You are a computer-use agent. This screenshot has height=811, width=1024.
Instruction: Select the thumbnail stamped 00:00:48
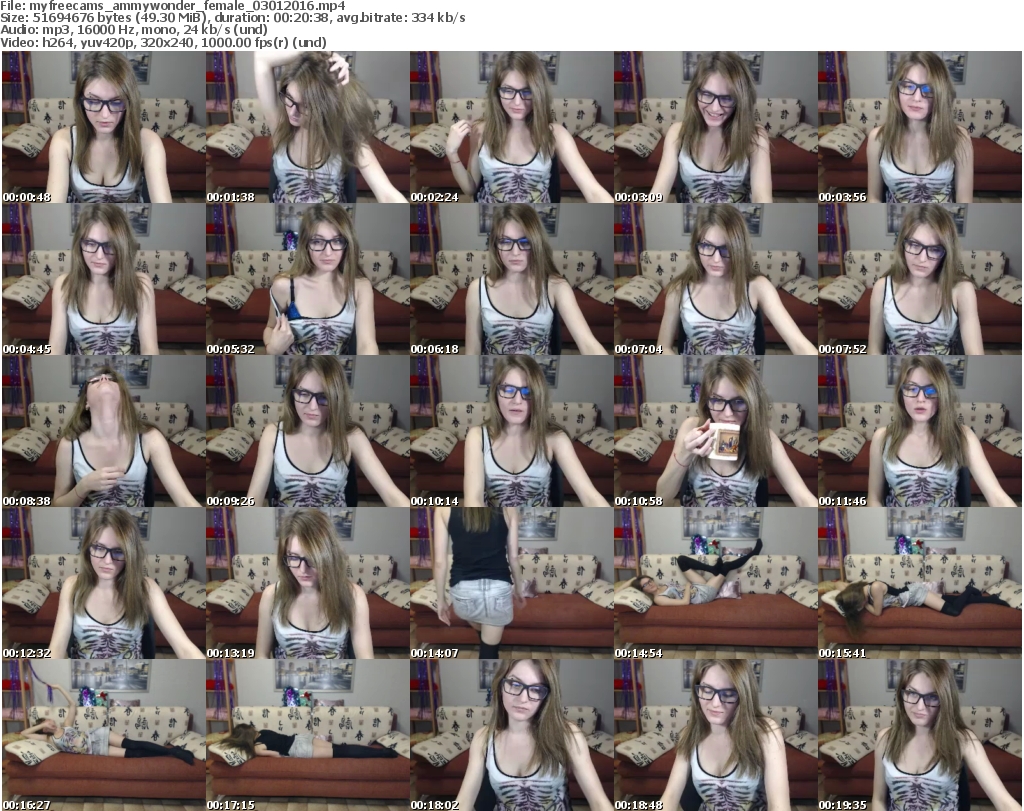point(104,127)
